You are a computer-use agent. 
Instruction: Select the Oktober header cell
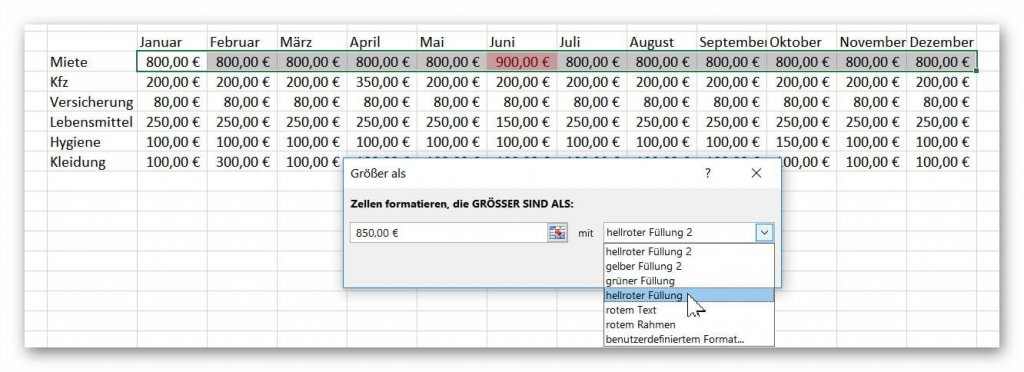(801, 42)
